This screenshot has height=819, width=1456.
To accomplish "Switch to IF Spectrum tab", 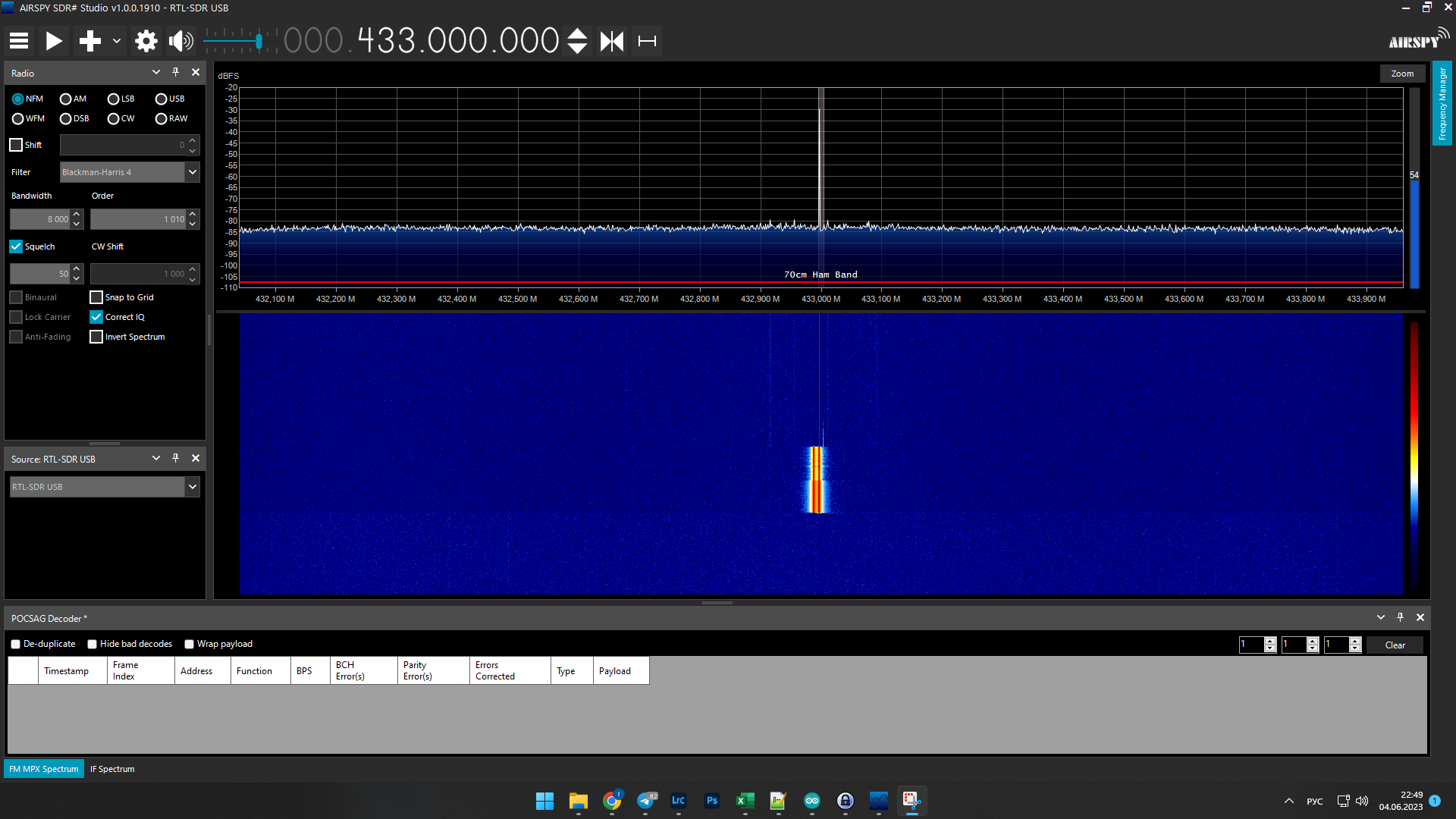I will (x=112, y=769).
